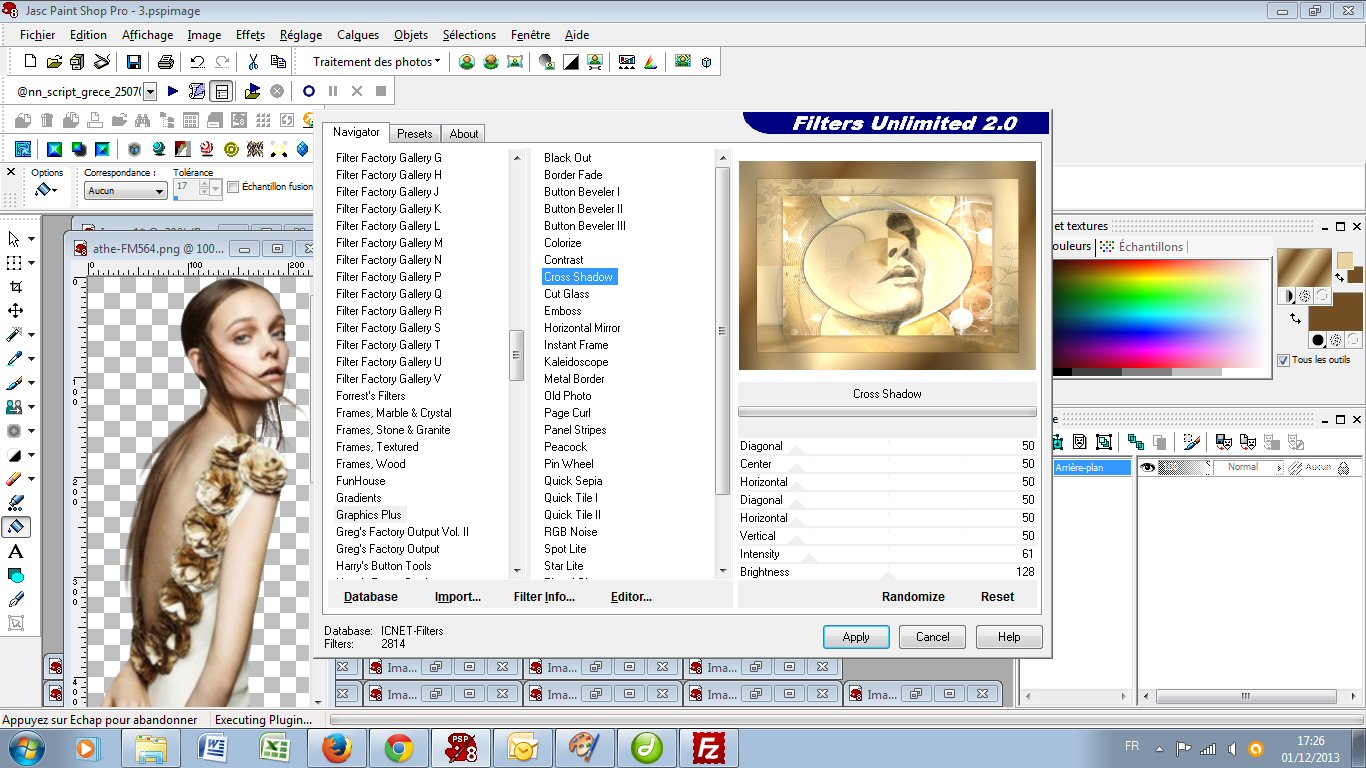Click the Copy icon in toolbar
The width and height of the screenshot is (1366, 768).
coord(278,62)
